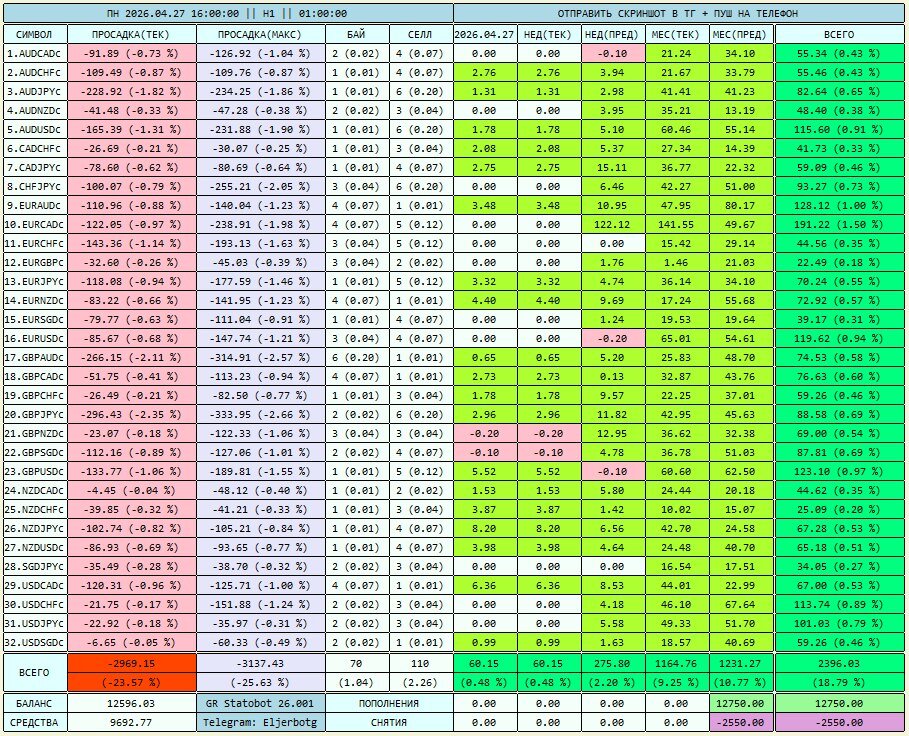The height and width of the screenshot is (736, 909).
Task: Click current drawdown -296.43 (-2.35 %) cell
Action: pos(132,414)
